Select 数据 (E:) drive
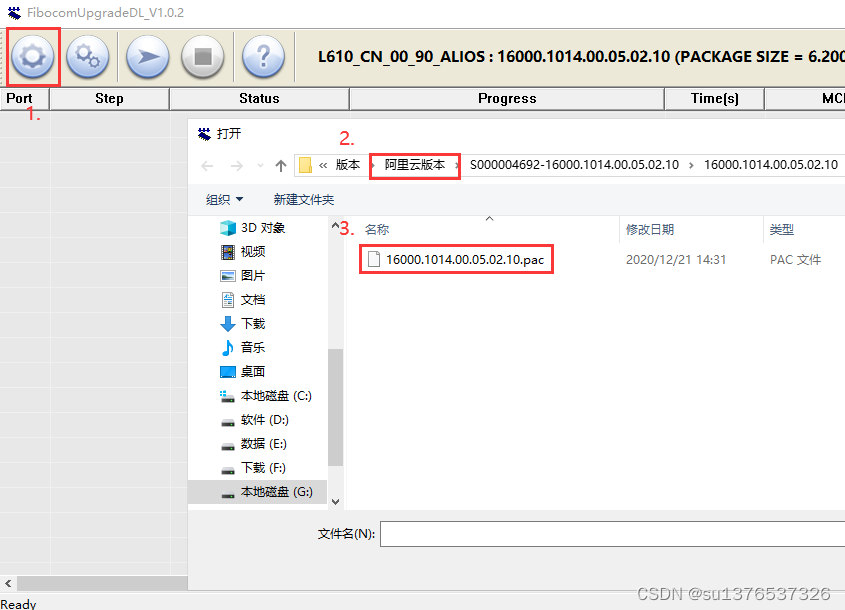845x610 pixels. (253, 444)
